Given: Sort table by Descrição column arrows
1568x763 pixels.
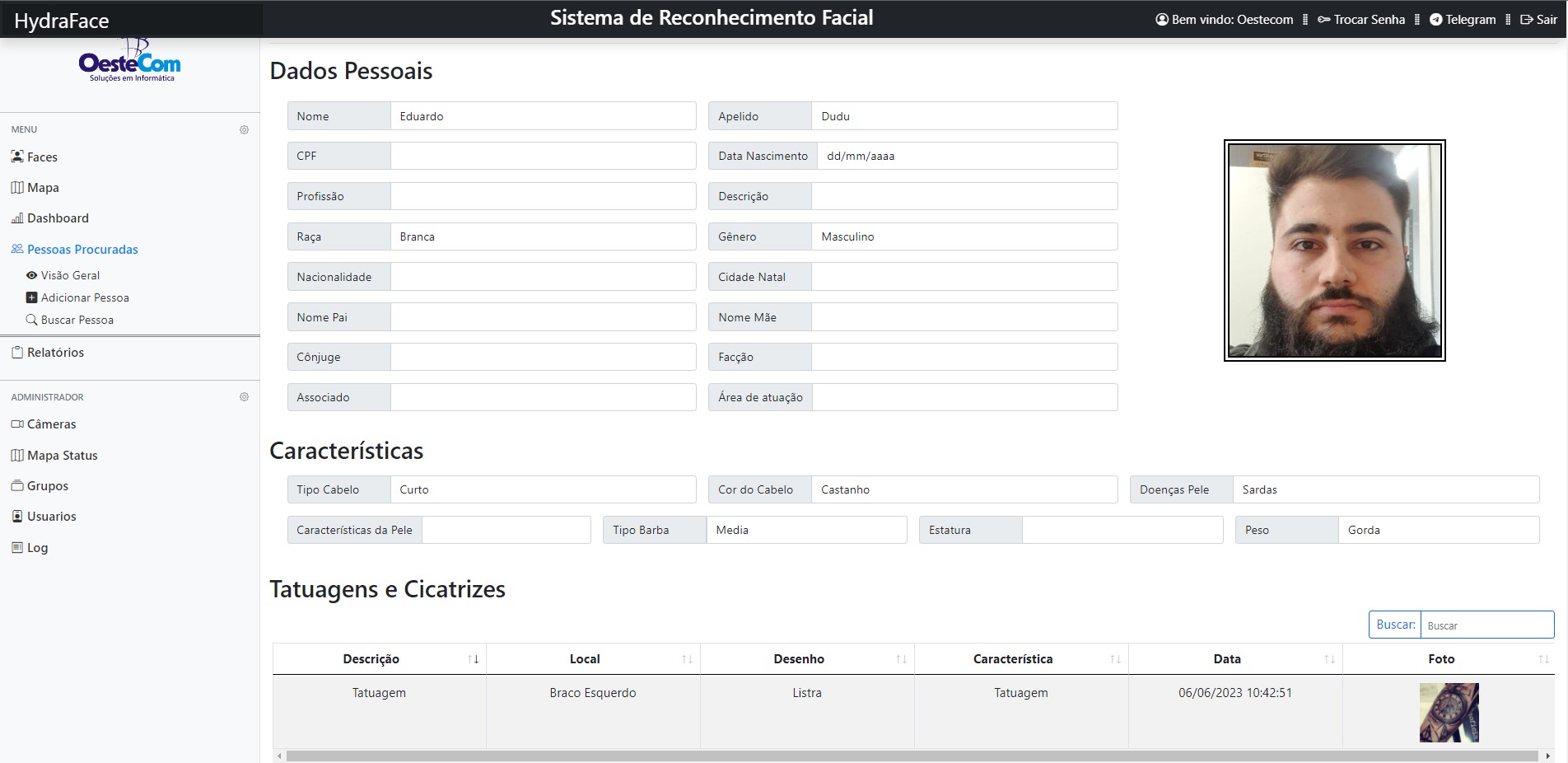Looking at the screenshot, I should (474, 659).
